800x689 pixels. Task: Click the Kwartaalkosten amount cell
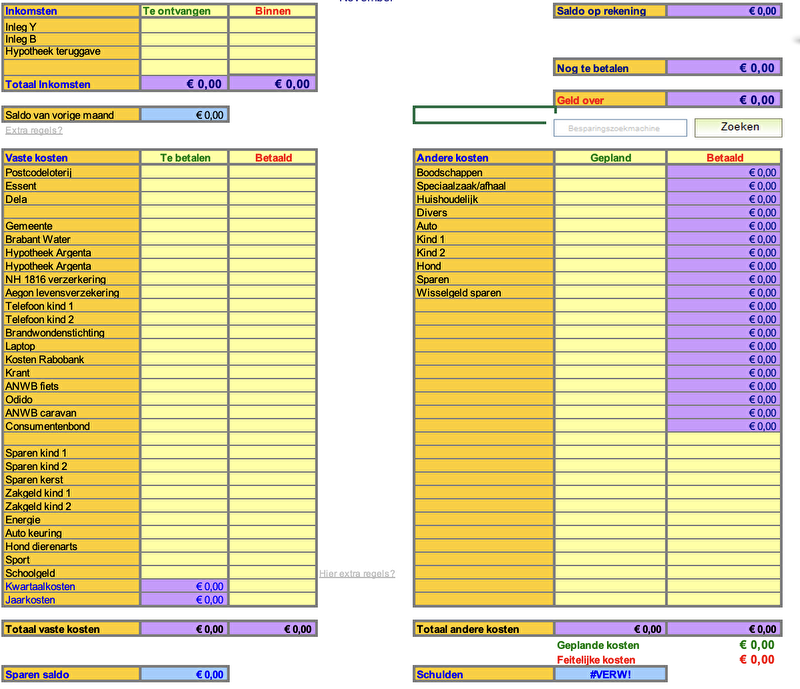(x=184, y=587)
